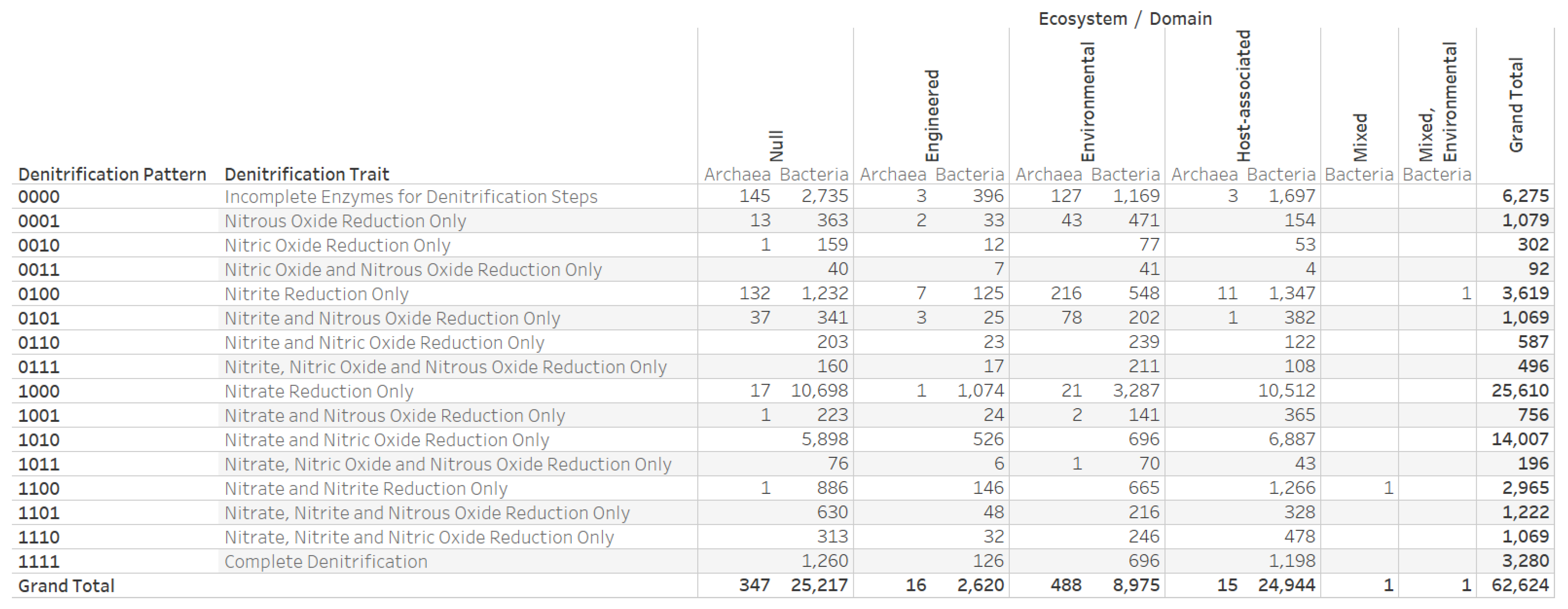Click the Denitrification Pattern column header

pos(112,175)
